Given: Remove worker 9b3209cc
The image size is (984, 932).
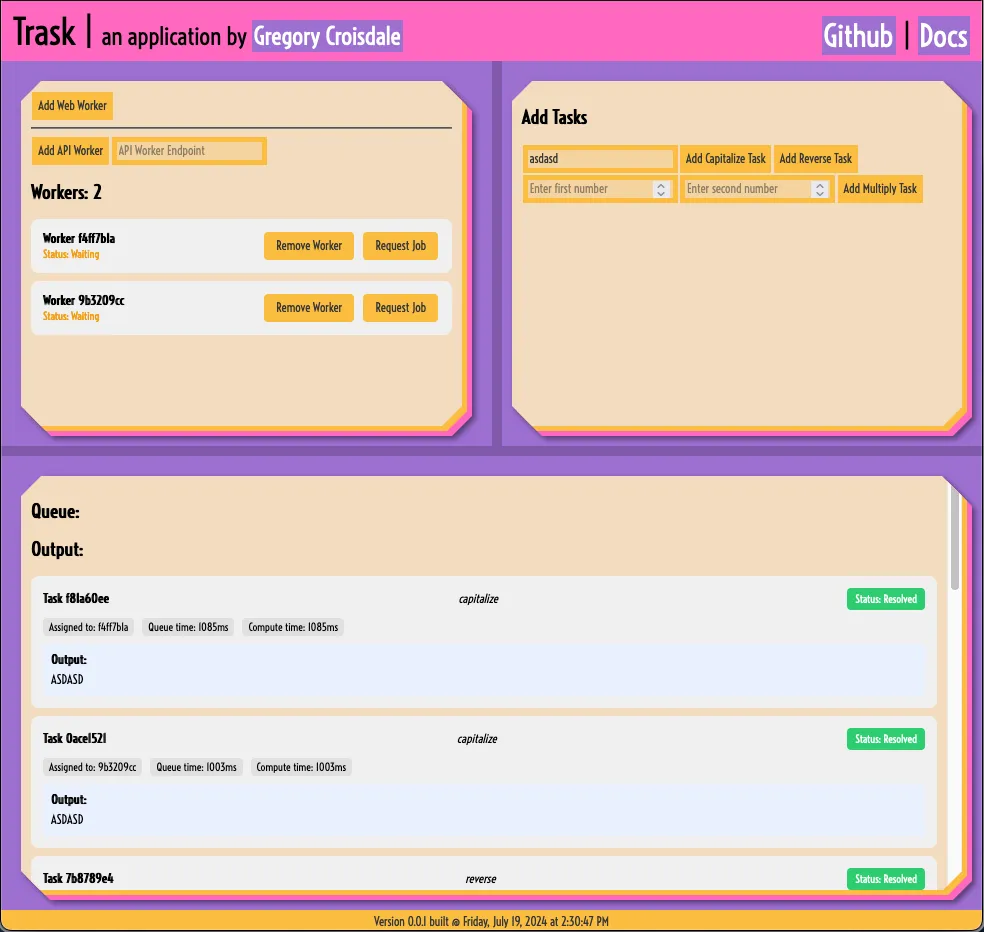Looking at the screenshot, I should click(308, 308).
